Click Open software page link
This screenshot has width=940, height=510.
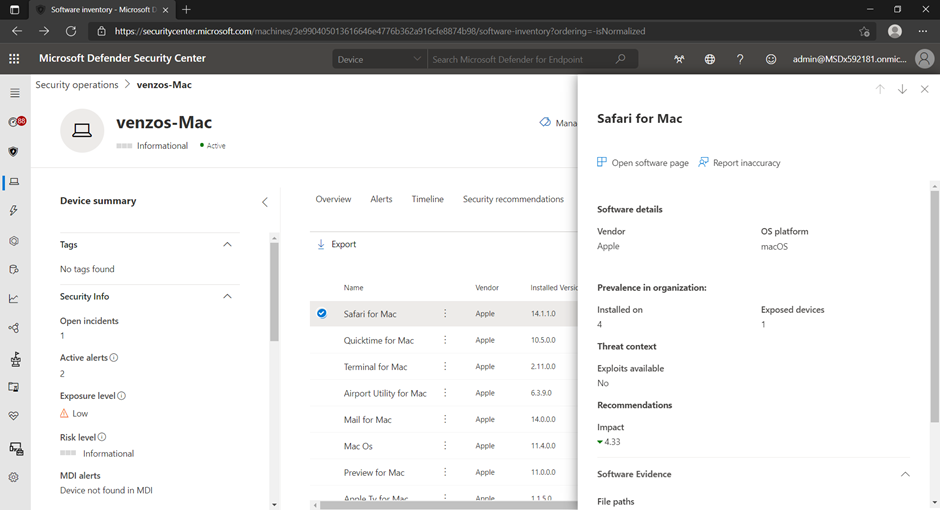pyautogui.click(x=643, y=162)
